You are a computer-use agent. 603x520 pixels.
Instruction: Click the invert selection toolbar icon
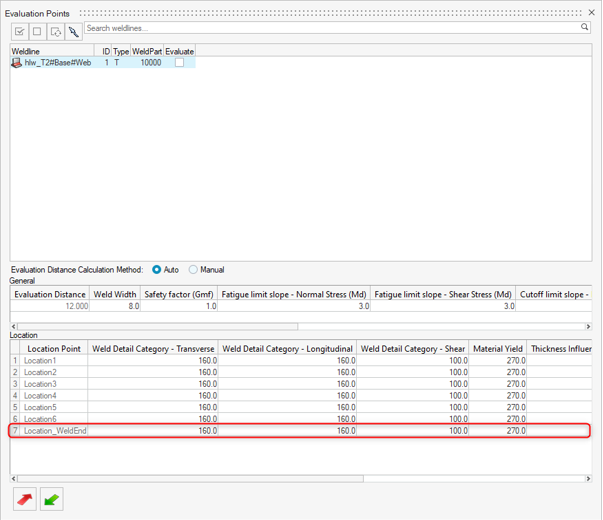(56, 30)
